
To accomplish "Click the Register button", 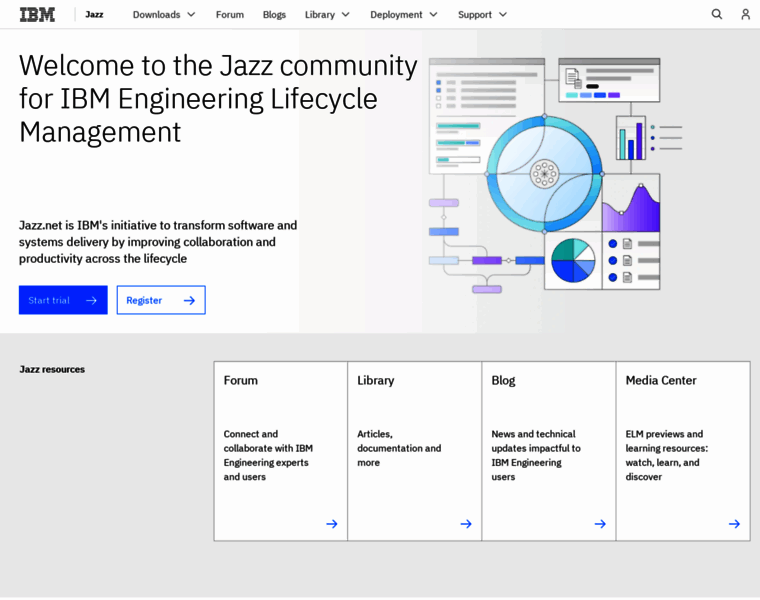I will [161, 300].
